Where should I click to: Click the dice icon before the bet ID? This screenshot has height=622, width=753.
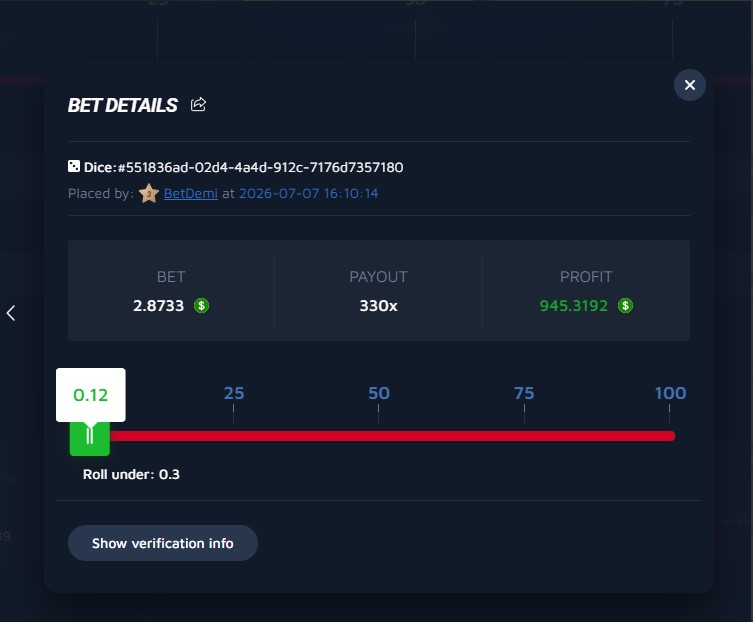tap(73, 166)
